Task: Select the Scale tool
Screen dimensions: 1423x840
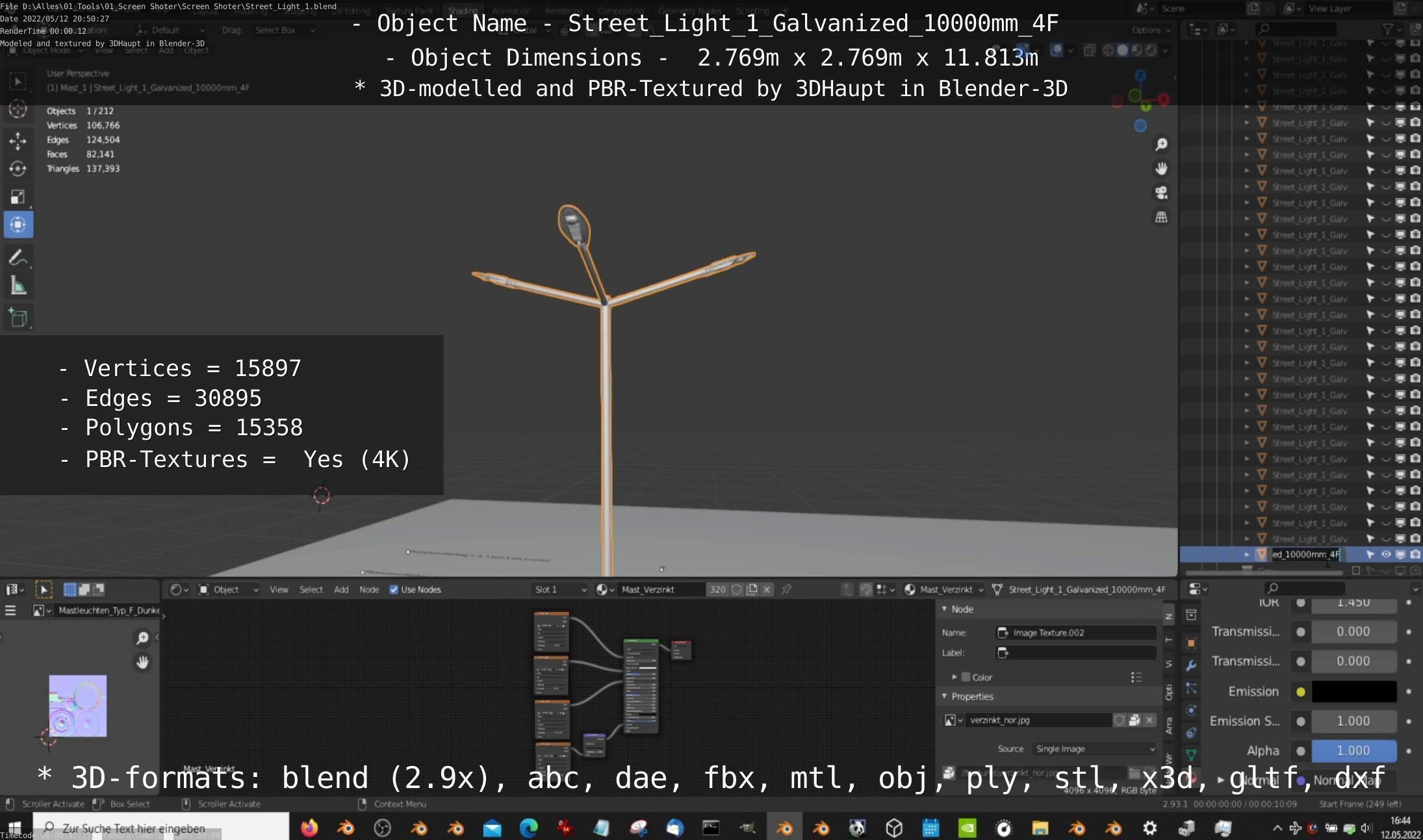Action: pos(18,196)
